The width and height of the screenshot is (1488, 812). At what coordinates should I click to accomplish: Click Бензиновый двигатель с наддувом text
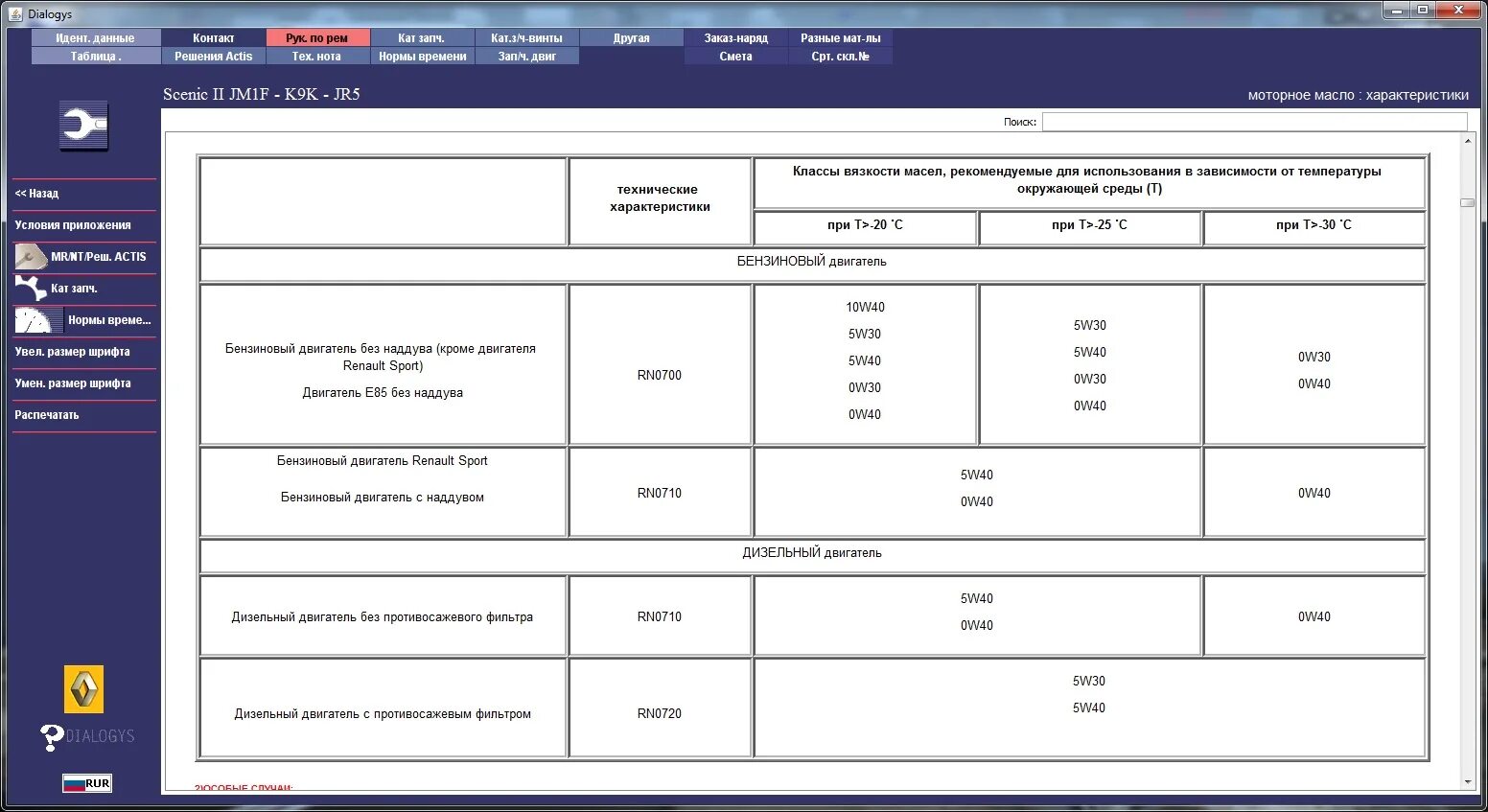pyautogui.click(x=382, y=498)
